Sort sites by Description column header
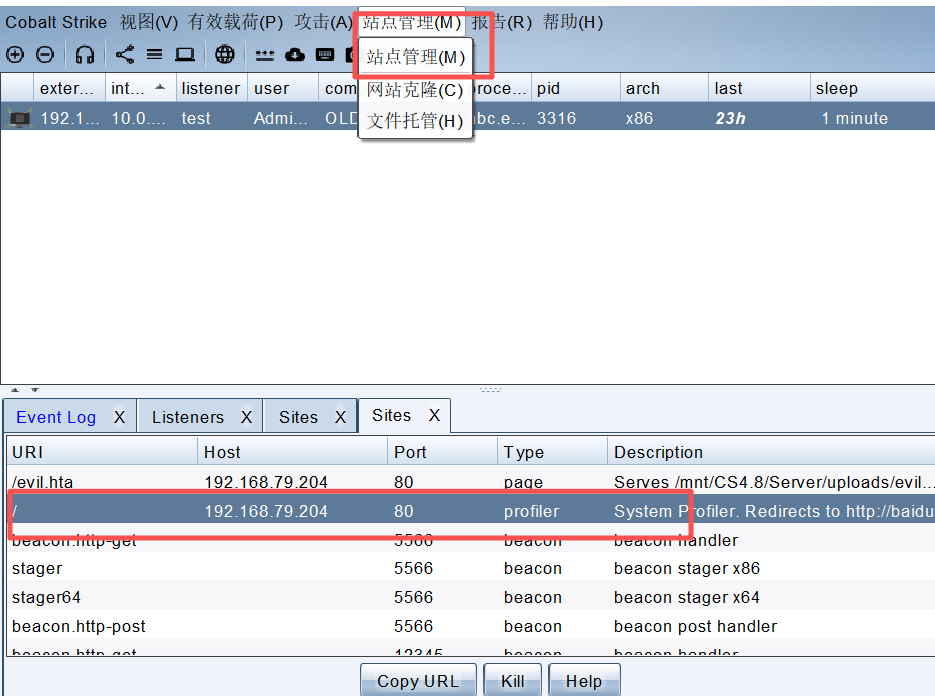935x696 pixels. click(771, 451)
